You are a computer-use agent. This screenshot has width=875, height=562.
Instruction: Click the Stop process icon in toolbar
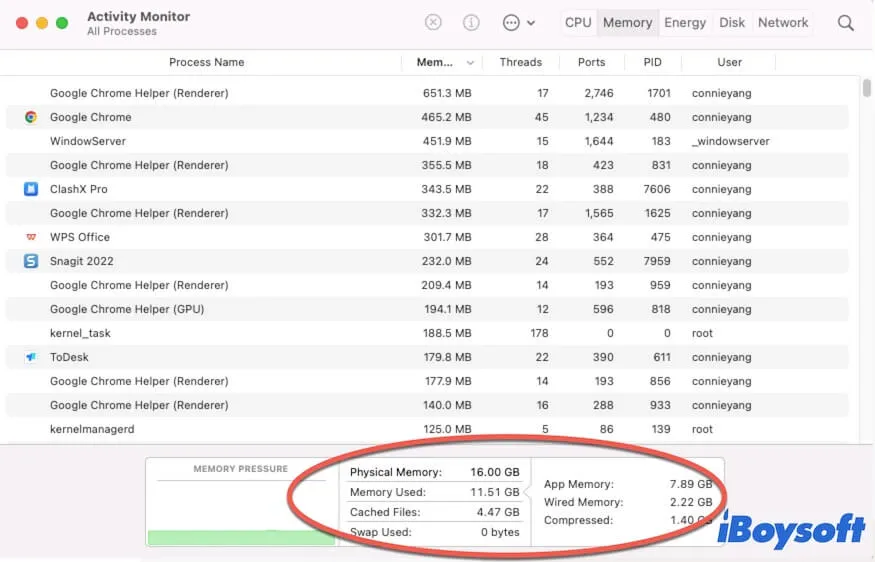(433, 22)
